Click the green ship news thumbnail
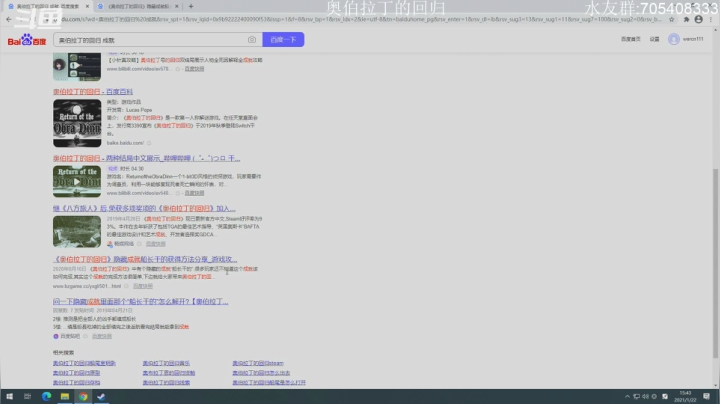 pos(77,232)
